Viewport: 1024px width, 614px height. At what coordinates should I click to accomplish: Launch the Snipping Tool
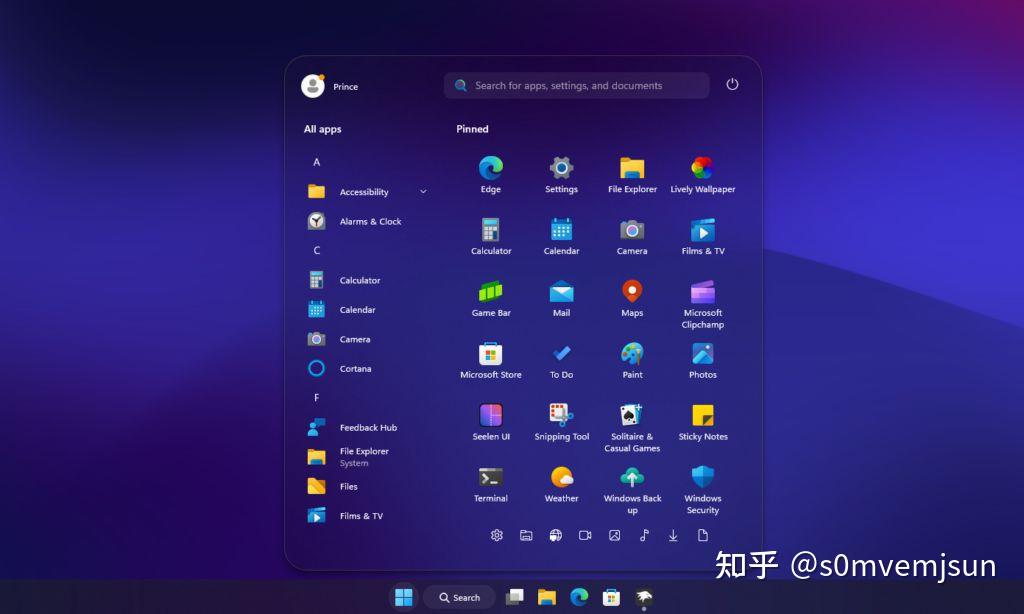pyautogui.click(x=561, y=417)
